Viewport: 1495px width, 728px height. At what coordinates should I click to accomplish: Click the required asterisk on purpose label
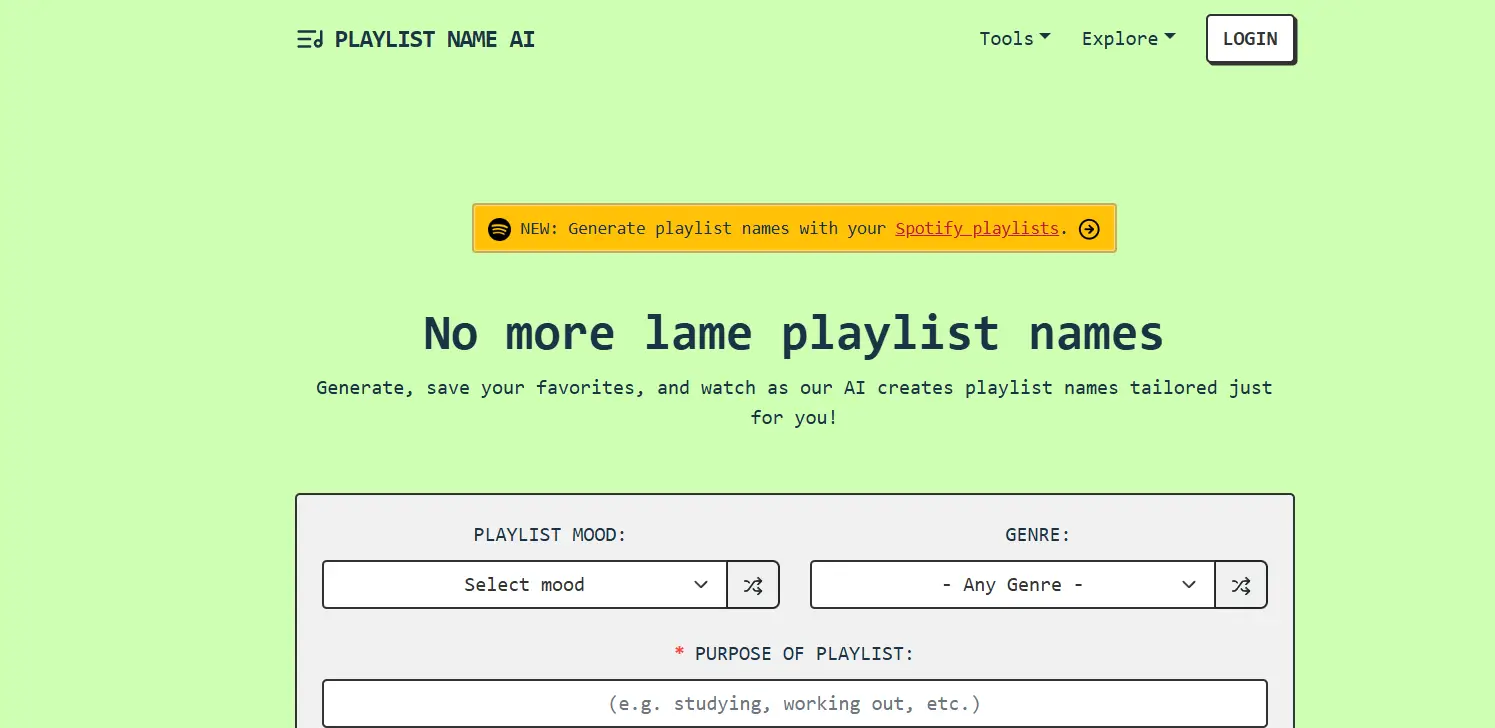pos(679,653)
